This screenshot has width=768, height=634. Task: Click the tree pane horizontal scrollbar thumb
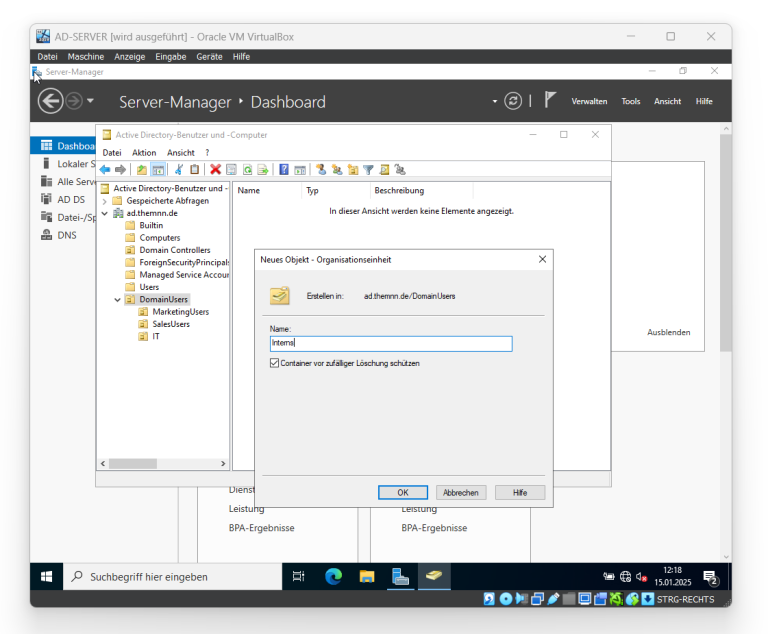(x=133, y=463)
